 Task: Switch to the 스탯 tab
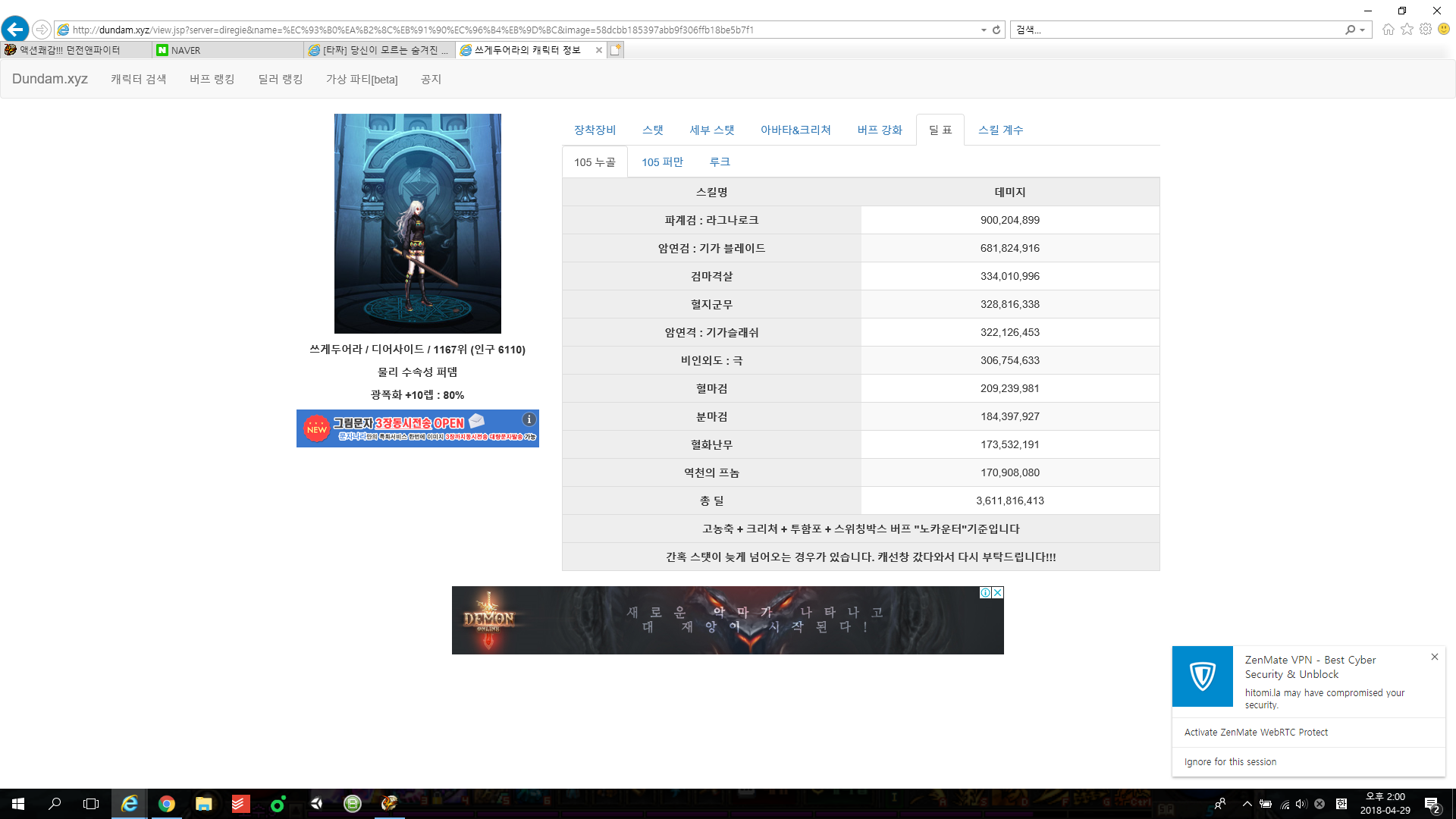point(653,130)
